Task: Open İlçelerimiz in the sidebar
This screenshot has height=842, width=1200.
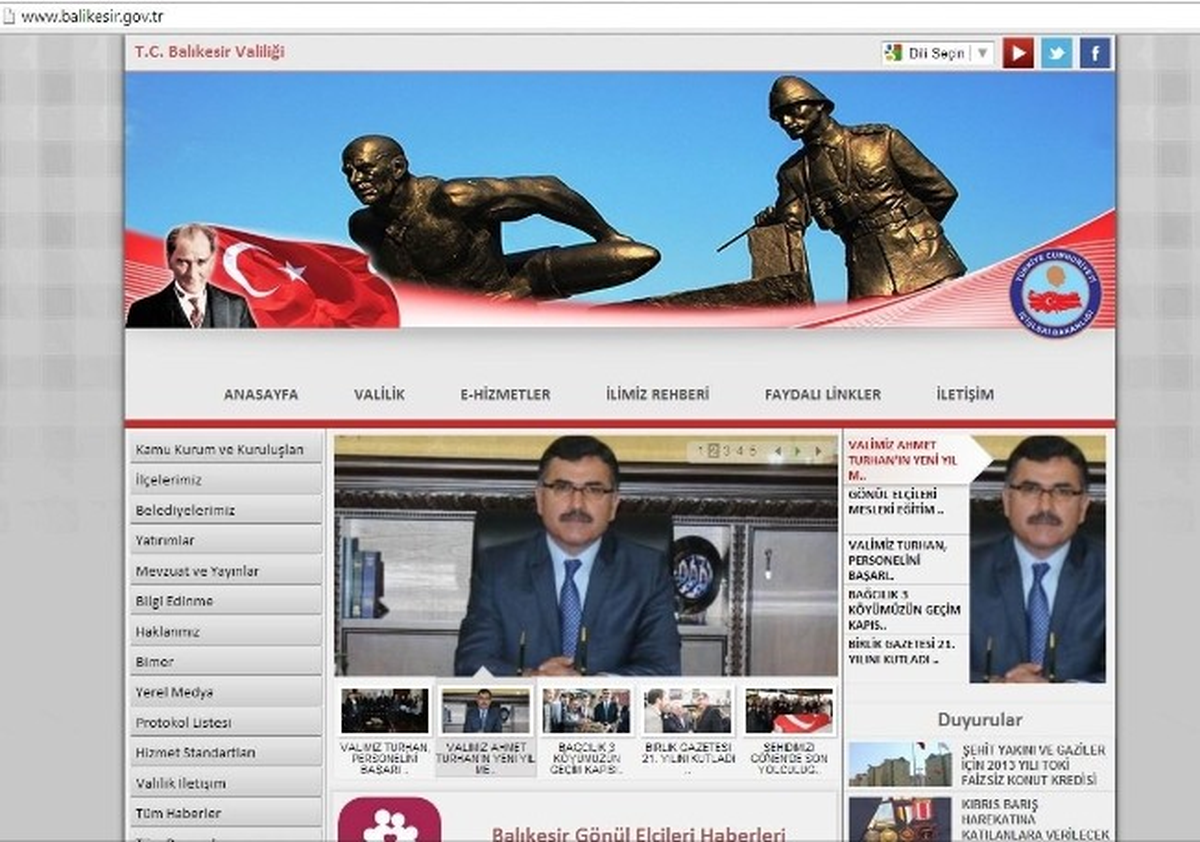Action: 226,480
